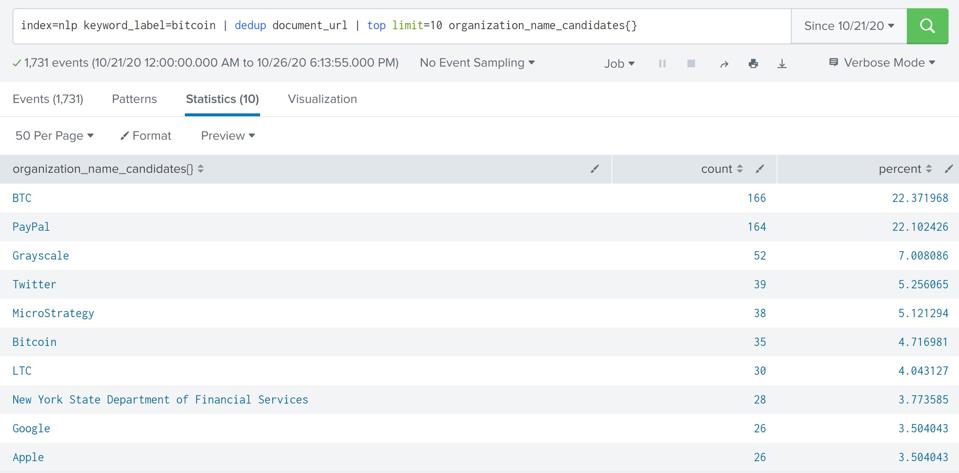Click count value 164 for PayPal

pyautogui.click(x=757, y=227)
